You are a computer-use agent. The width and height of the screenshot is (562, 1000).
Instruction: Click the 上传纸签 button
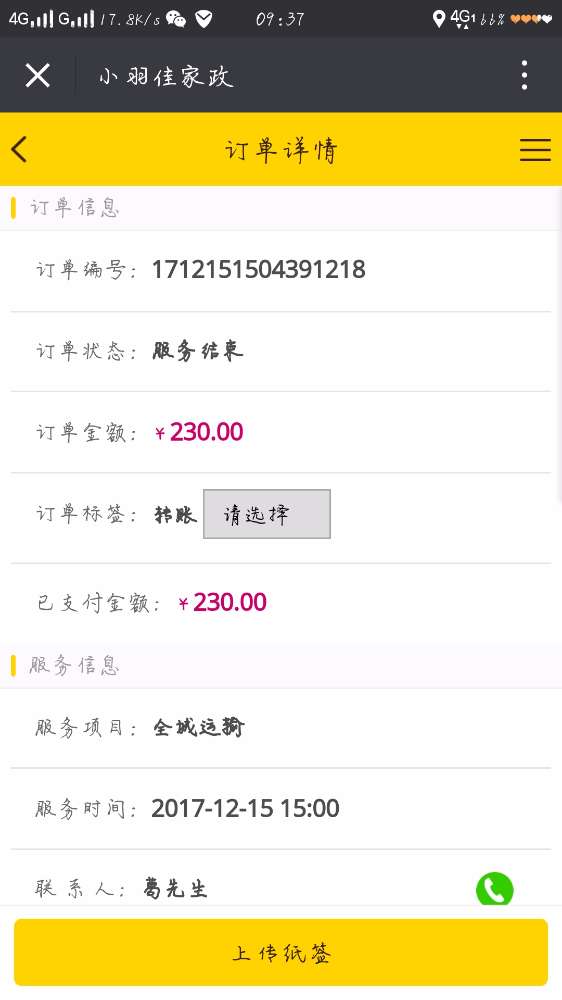tap(281, 953)
